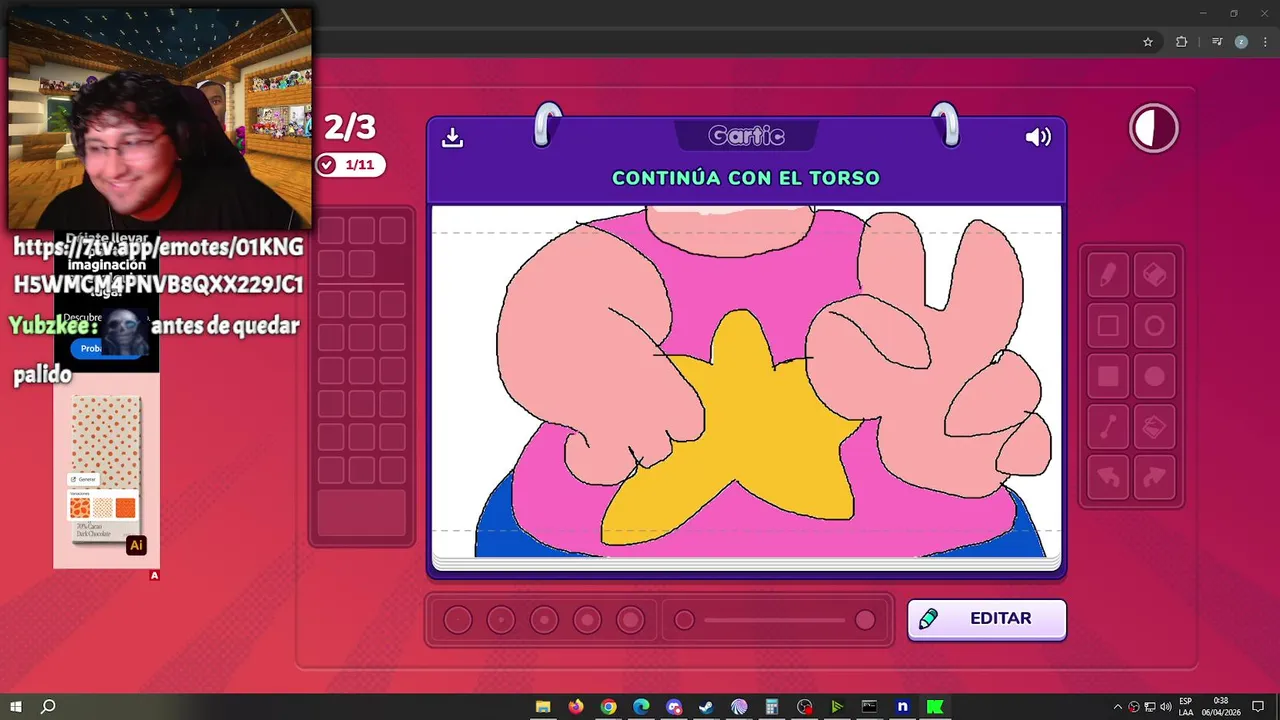
Task: Select the line tool
Action: (x=1108, y=428)
